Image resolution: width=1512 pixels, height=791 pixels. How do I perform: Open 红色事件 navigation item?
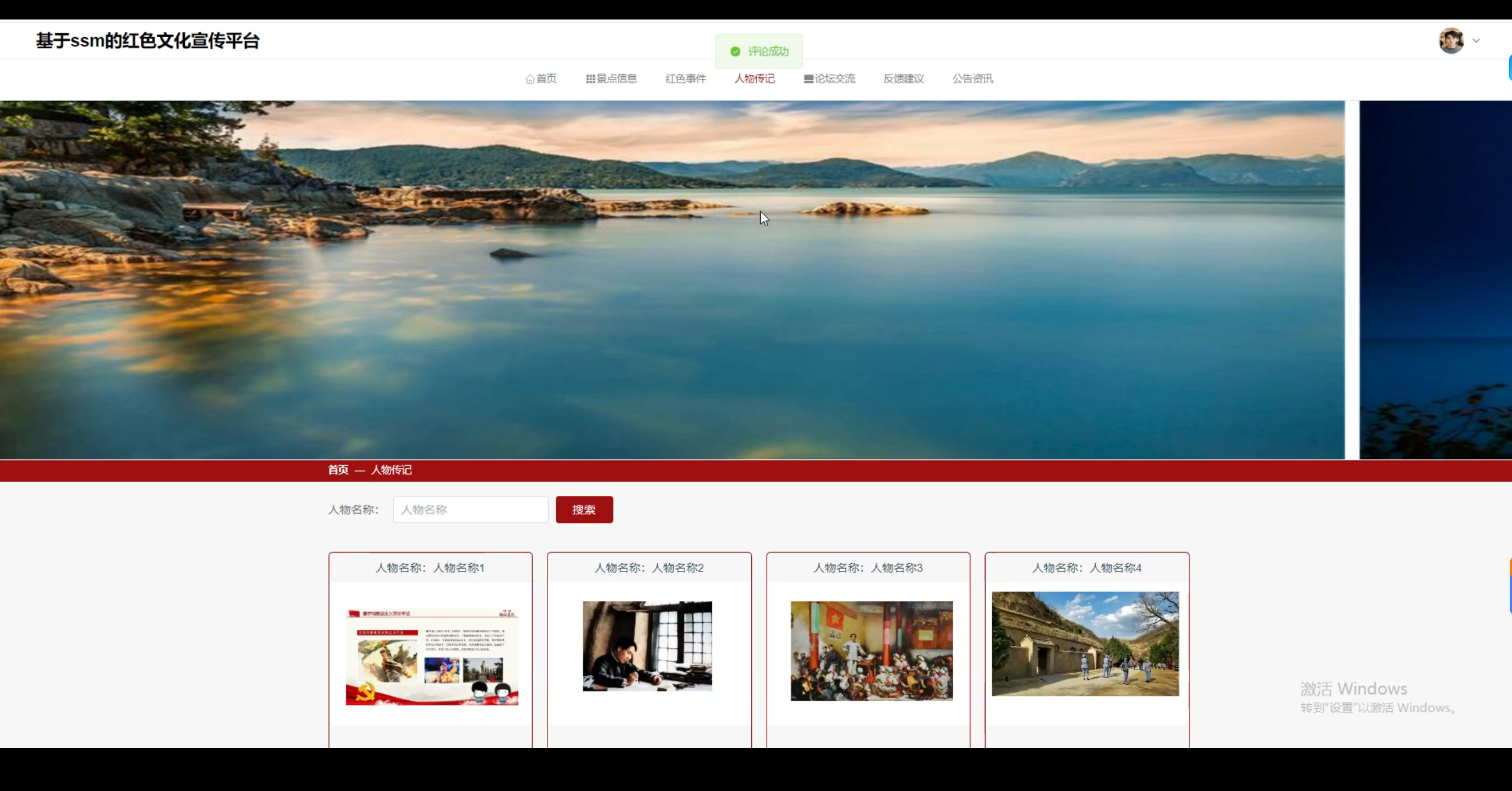[x=685, y=79]
